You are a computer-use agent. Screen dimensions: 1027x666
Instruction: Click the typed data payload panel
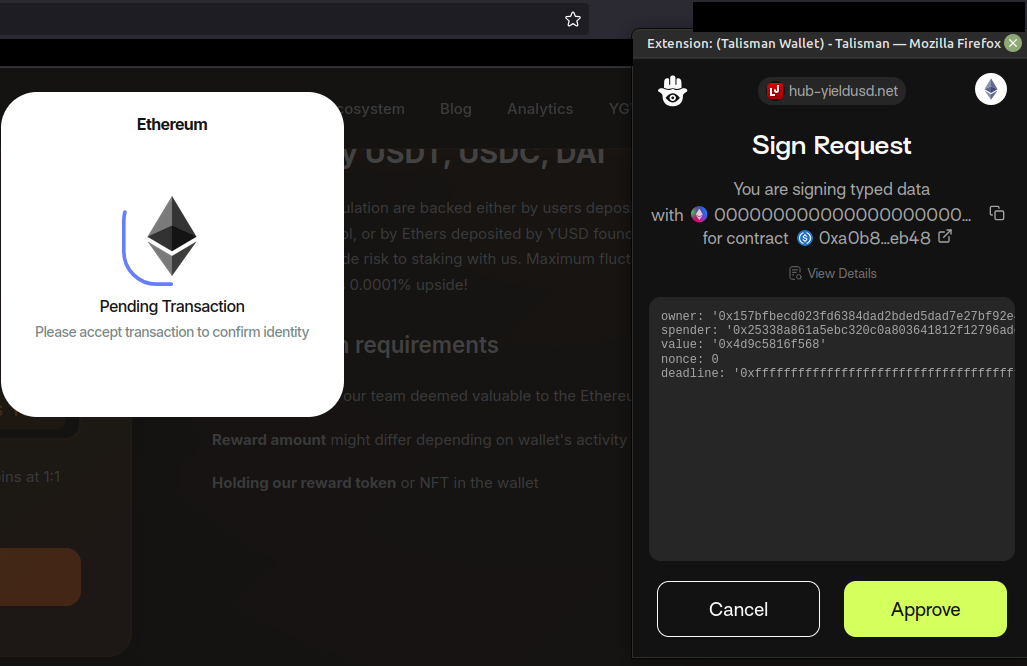[x=832, y=430]
